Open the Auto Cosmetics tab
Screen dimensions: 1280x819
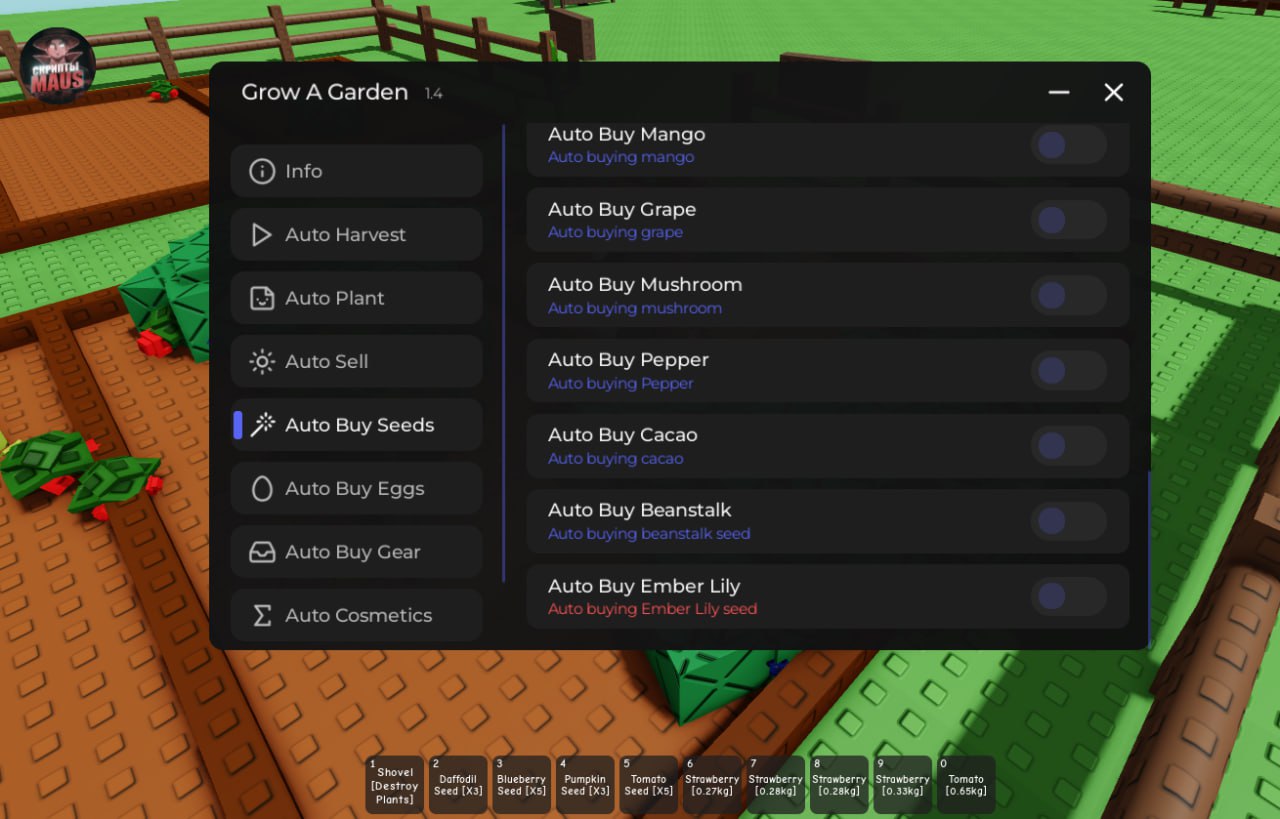point(357,616)
